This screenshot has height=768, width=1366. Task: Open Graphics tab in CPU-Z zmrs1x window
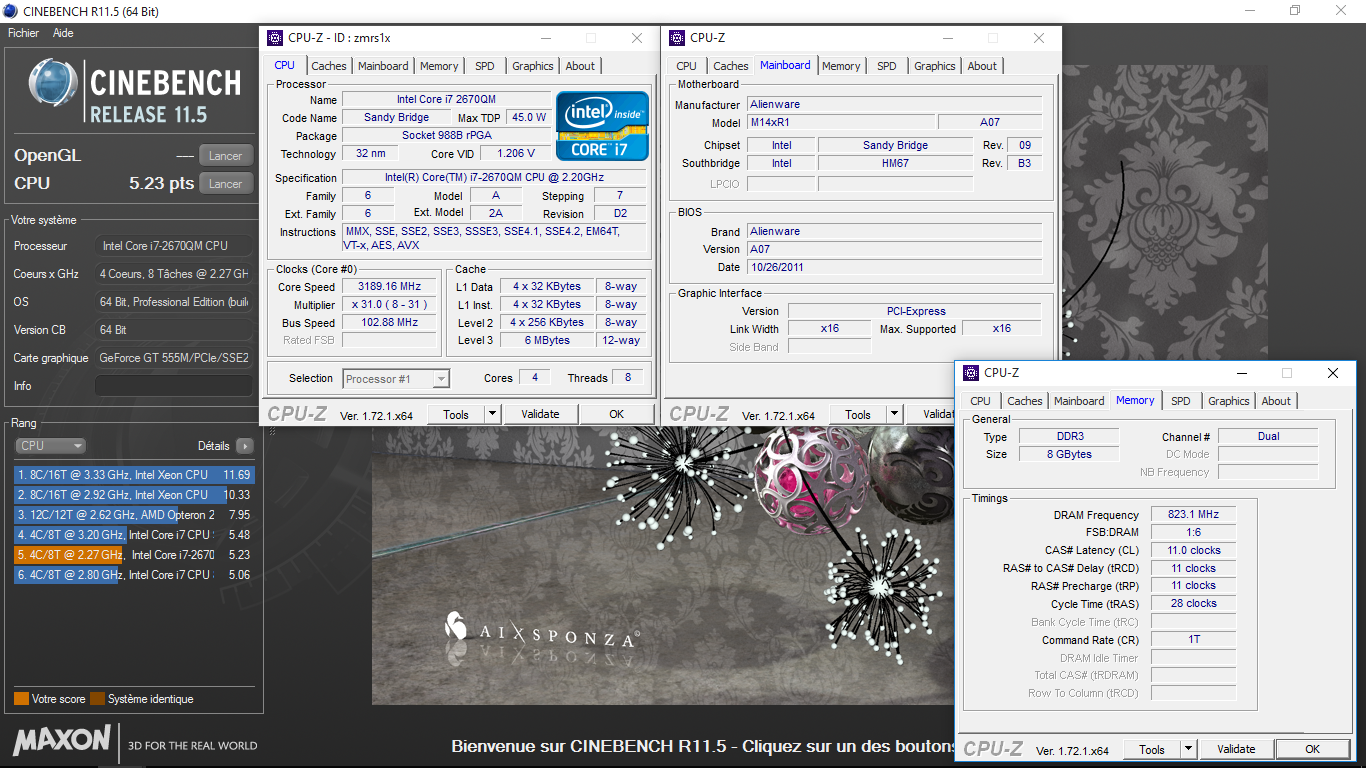(x=533, y=66)
